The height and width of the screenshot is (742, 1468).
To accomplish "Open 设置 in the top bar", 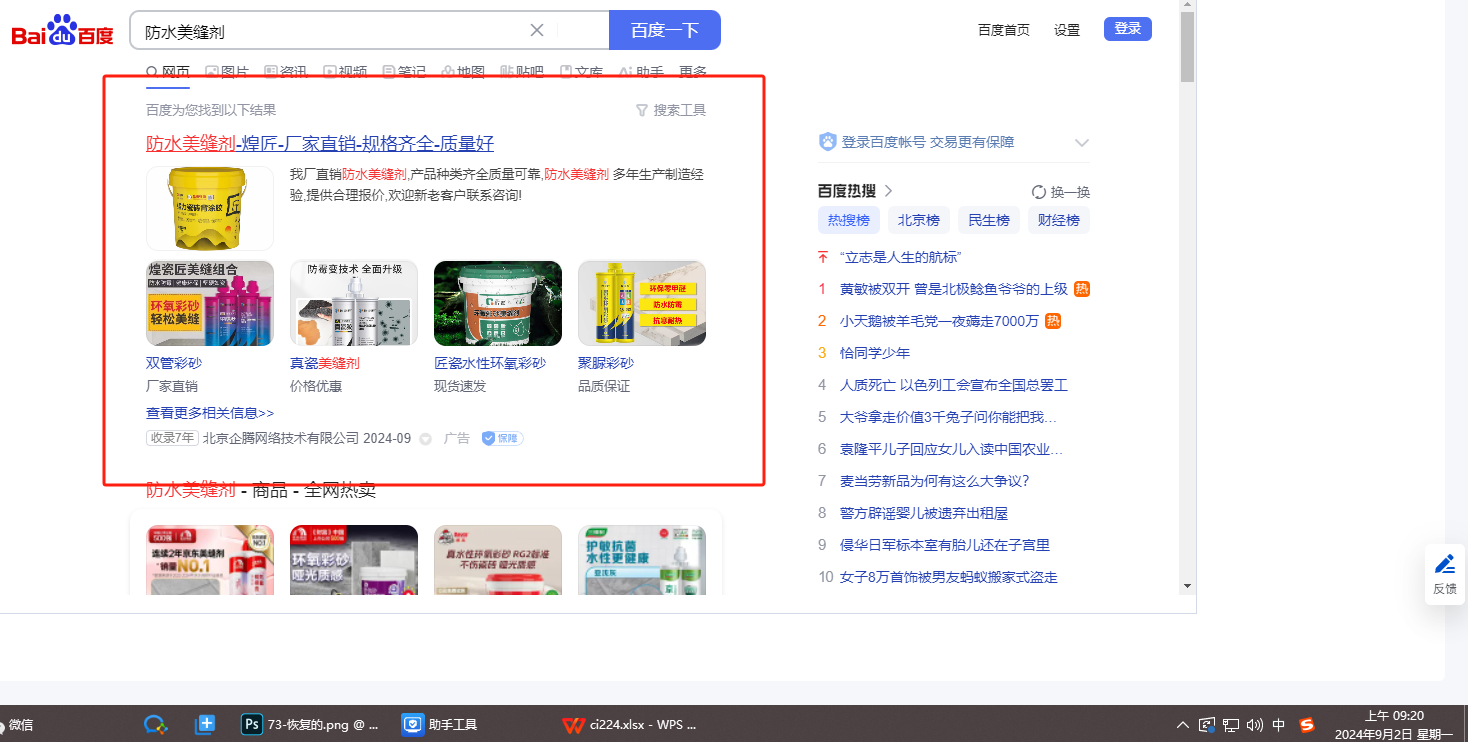I will tap(1067, 30).
